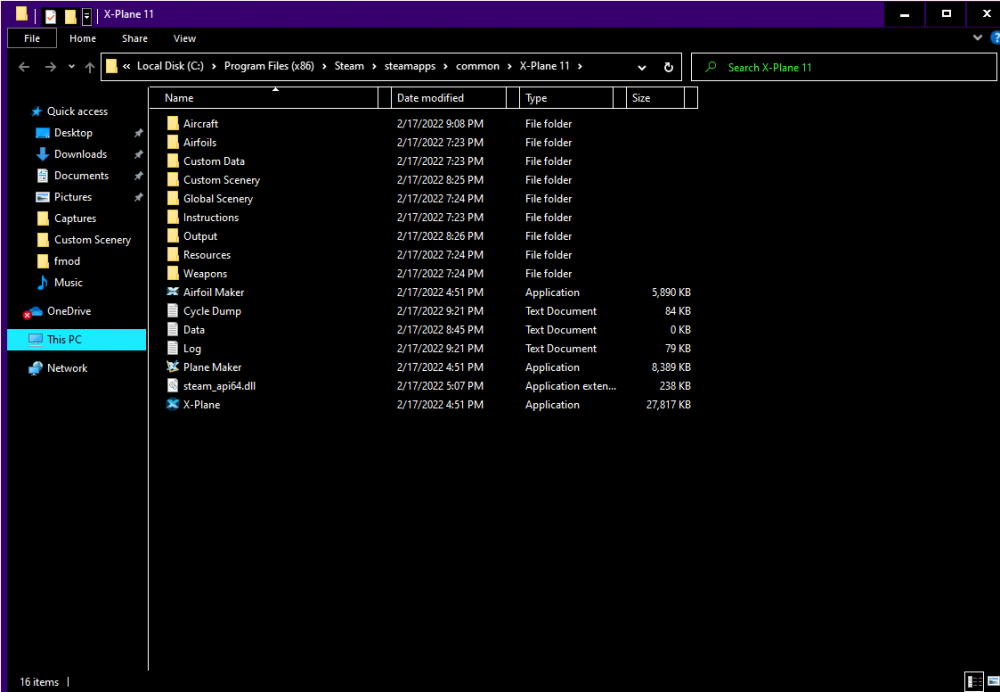Screen dimensions: 1000x692
Task: Open the File menu
Action: click(x=32, y=38)
